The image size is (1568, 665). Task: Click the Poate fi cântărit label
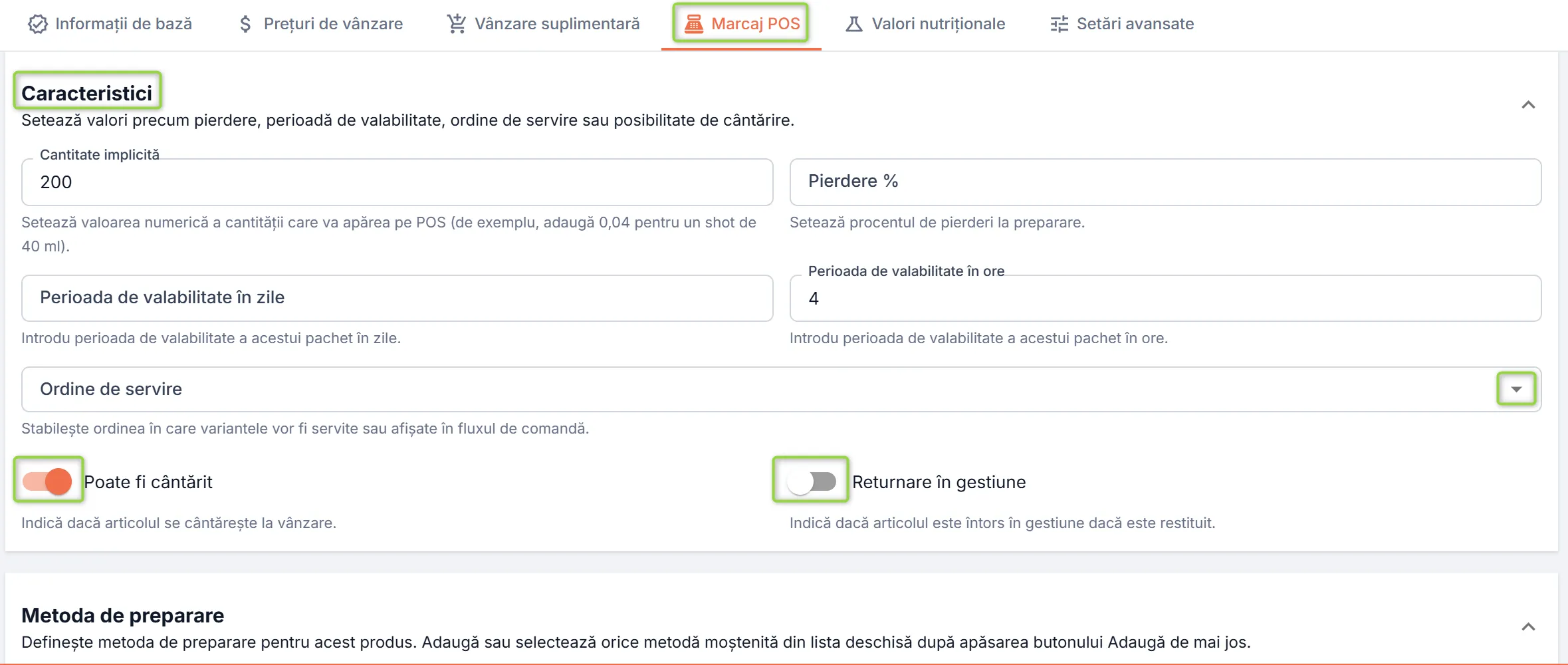(148, 482)
